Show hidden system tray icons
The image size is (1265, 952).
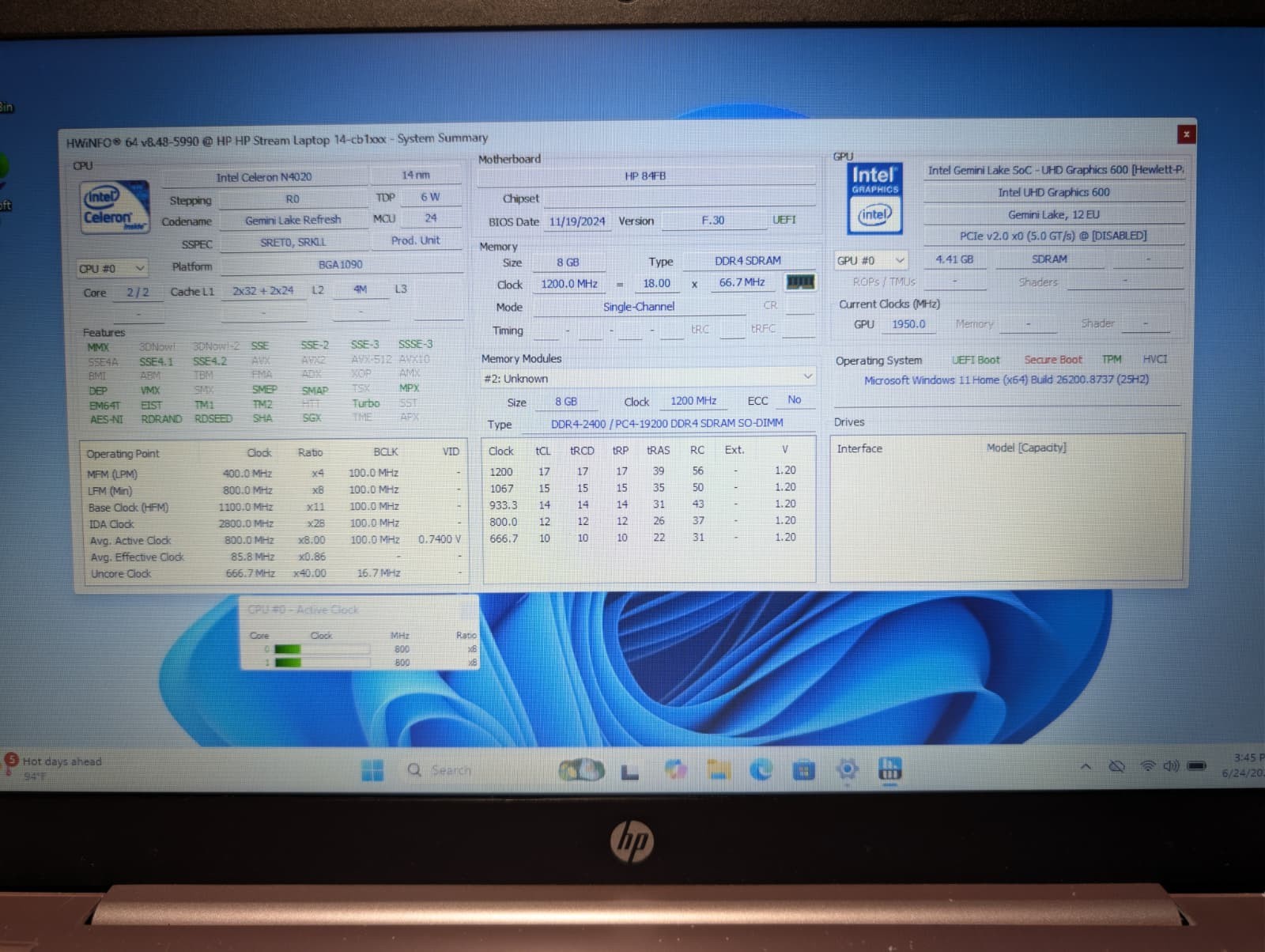(1086, 766)
